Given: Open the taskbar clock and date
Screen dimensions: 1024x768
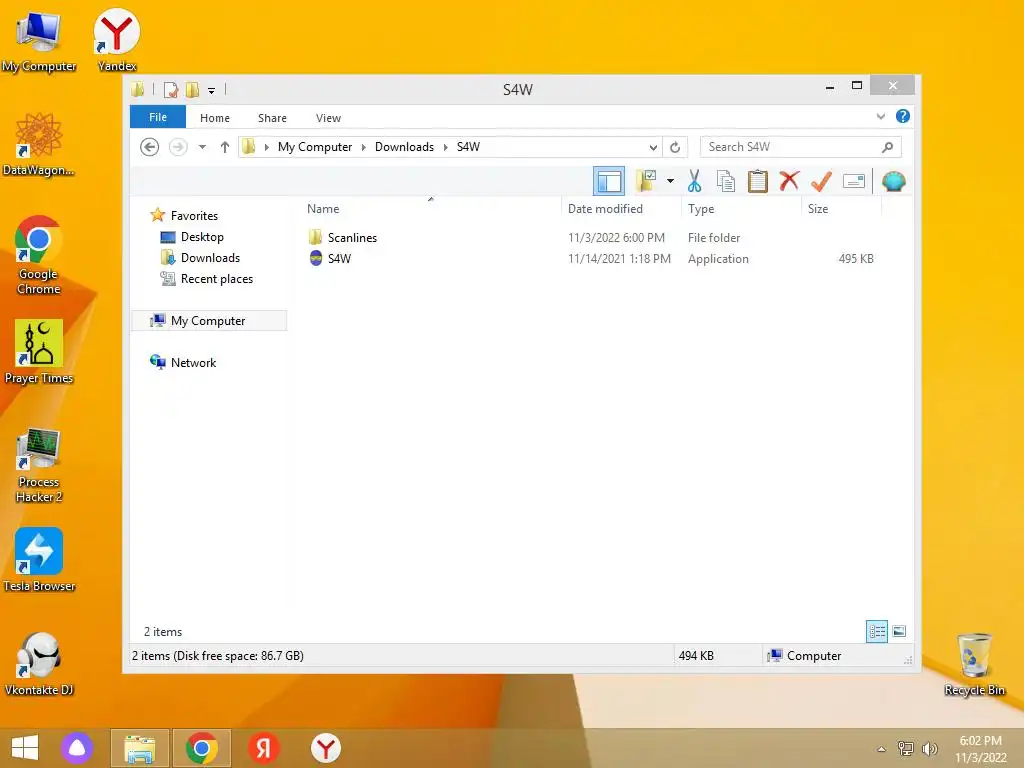Looking at the screenshot, I should 980,749.
